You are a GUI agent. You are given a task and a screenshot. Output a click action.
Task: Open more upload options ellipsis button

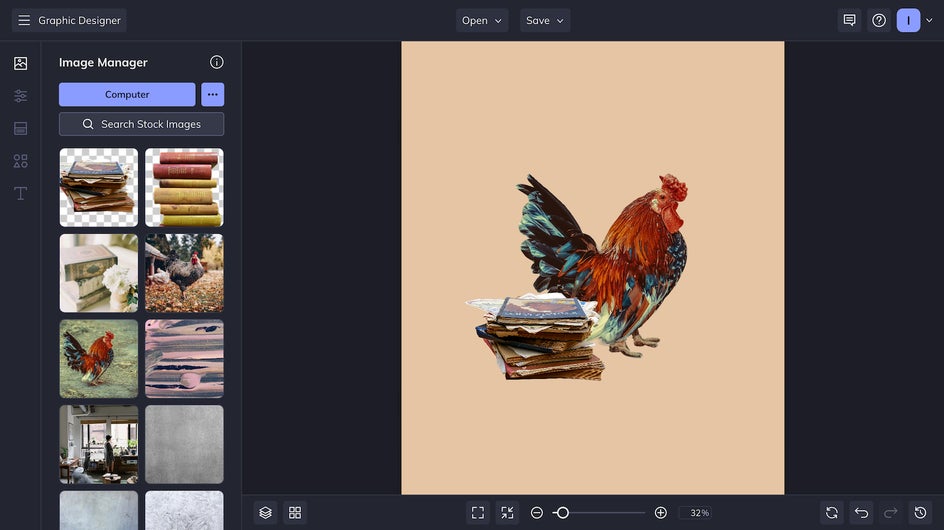click(213, 95)
